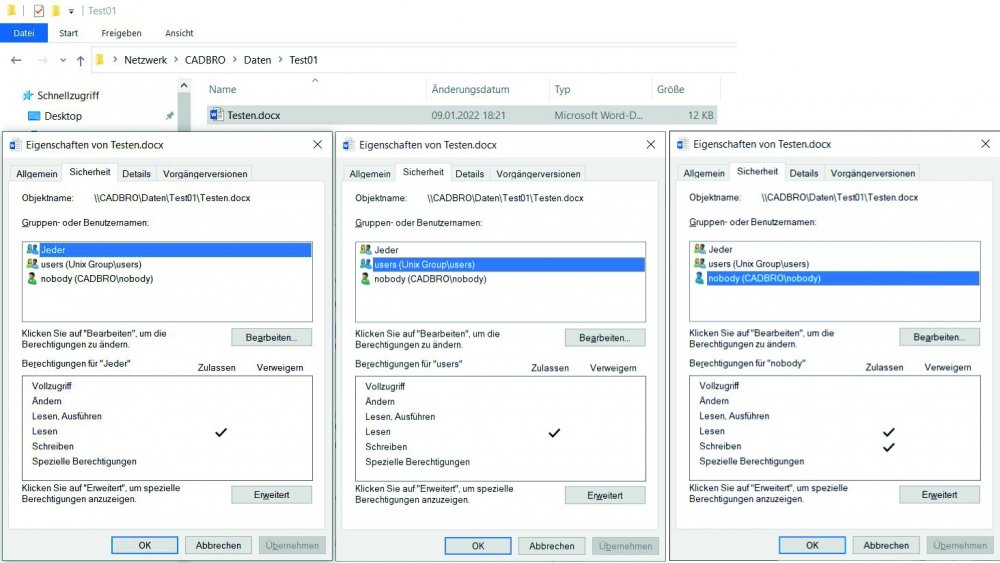Click the navigation pane scroll-up arrow

point(184,85)
